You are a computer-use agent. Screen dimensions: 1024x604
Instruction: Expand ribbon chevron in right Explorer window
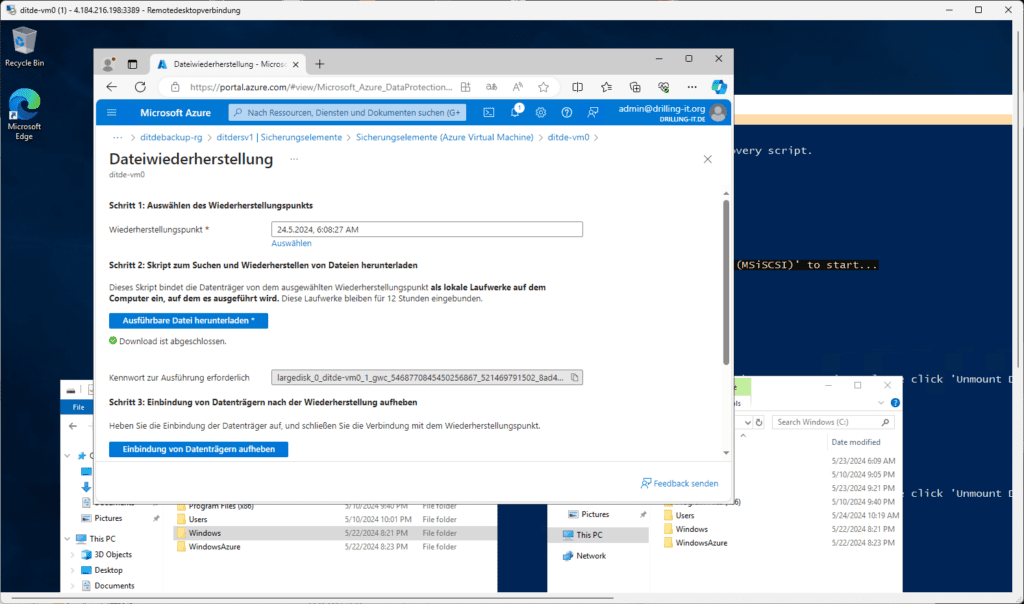pyautogui.click(x=881, y=403)
